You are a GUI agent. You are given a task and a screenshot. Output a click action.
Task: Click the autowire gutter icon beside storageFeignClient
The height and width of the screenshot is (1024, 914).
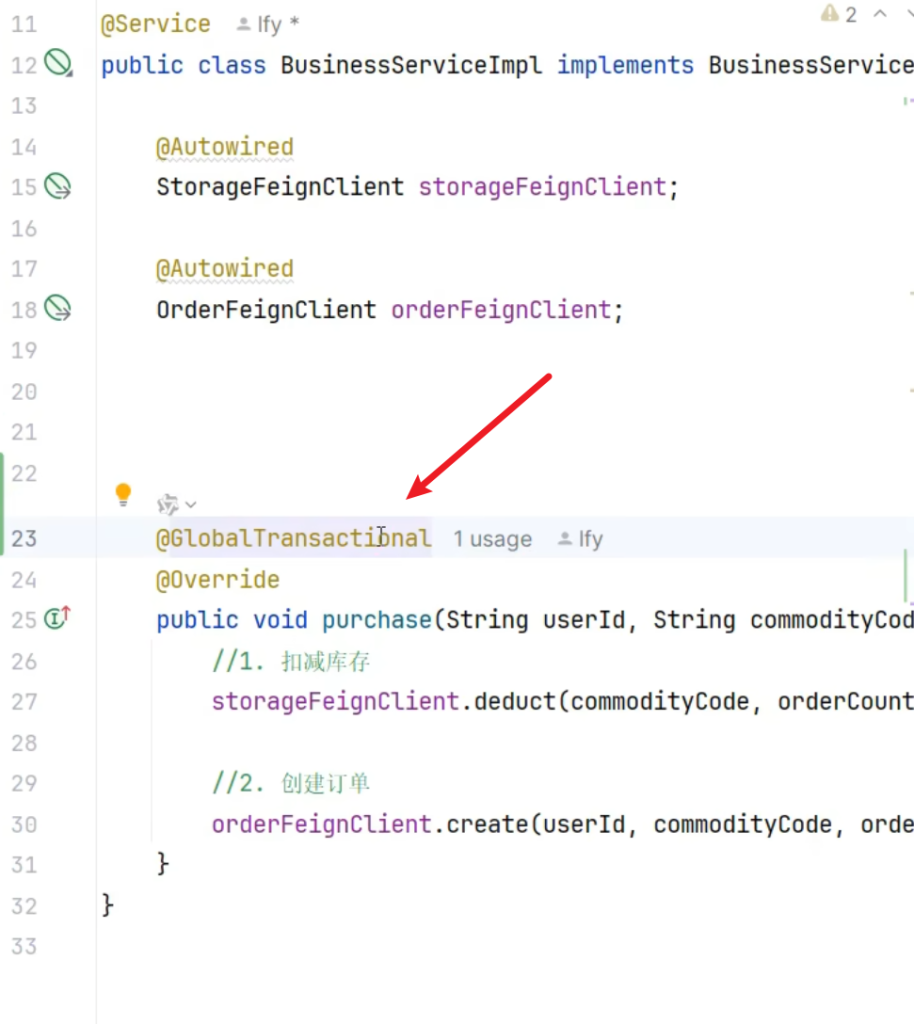[59, 187]
